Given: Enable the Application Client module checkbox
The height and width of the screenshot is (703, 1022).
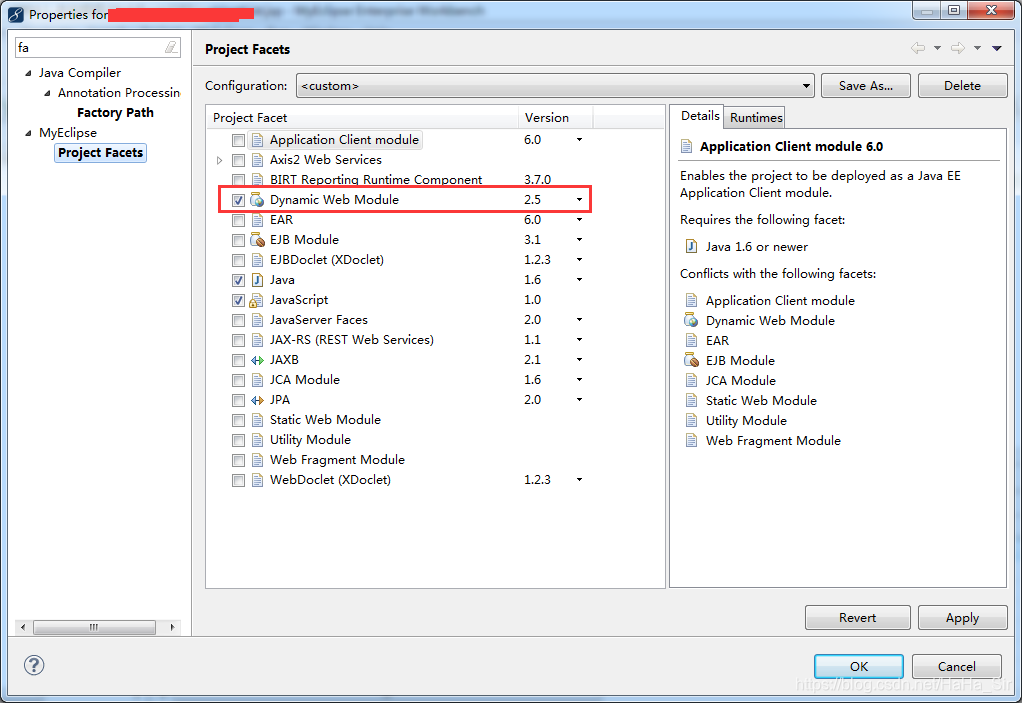Looking at the screenshot, I should [x=239, y=140].
